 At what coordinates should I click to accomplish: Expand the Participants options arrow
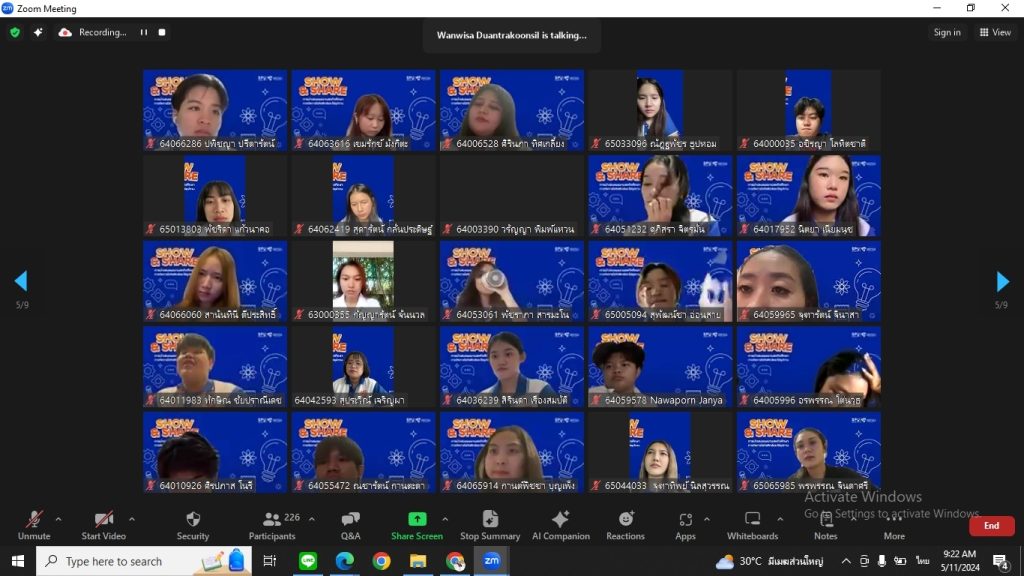pyautogui.click(x=312, y=520)
